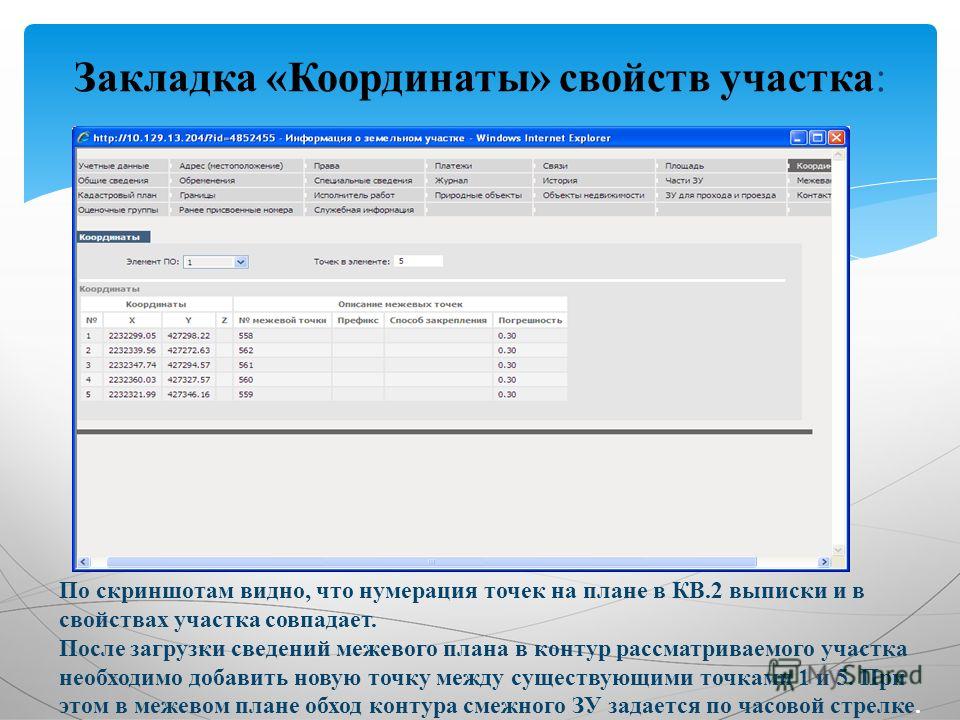Open the Части ЗУ tab

tap(684, 181)
